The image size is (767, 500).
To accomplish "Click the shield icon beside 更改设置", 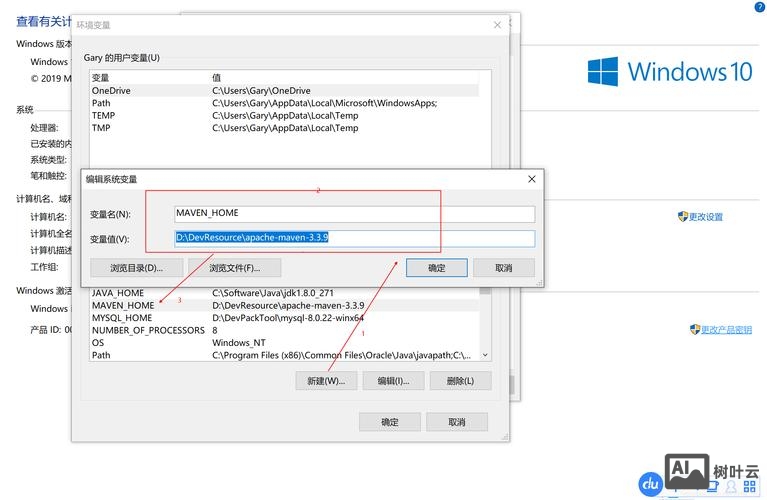I will point(683,216).
